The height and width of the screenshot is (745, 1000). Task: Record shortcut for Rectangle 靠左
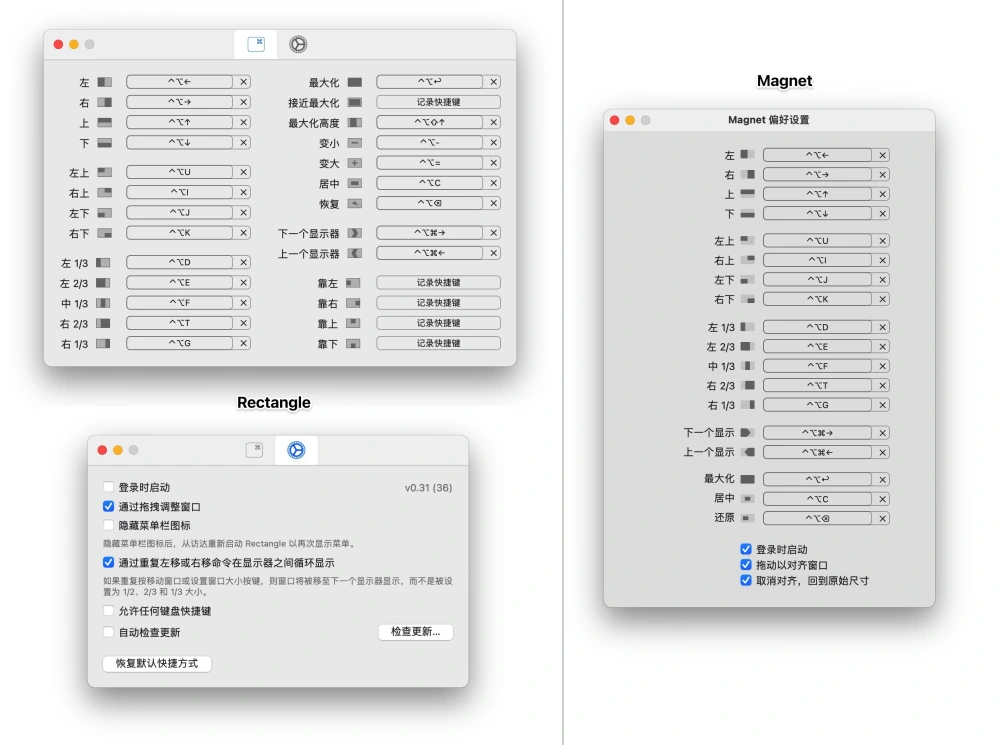[438, 283]
